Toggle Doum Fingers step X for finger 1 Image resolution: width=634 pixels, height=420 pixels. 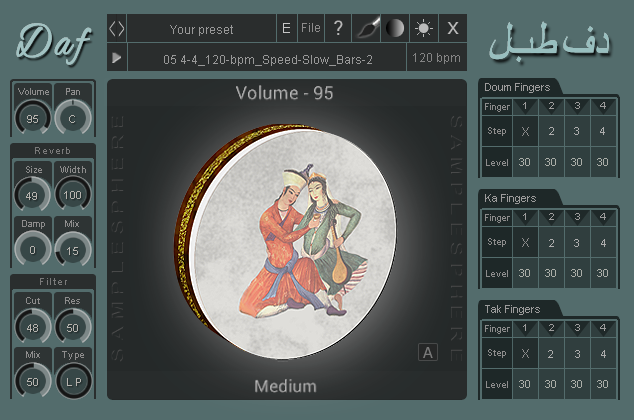tap(525, 131)
